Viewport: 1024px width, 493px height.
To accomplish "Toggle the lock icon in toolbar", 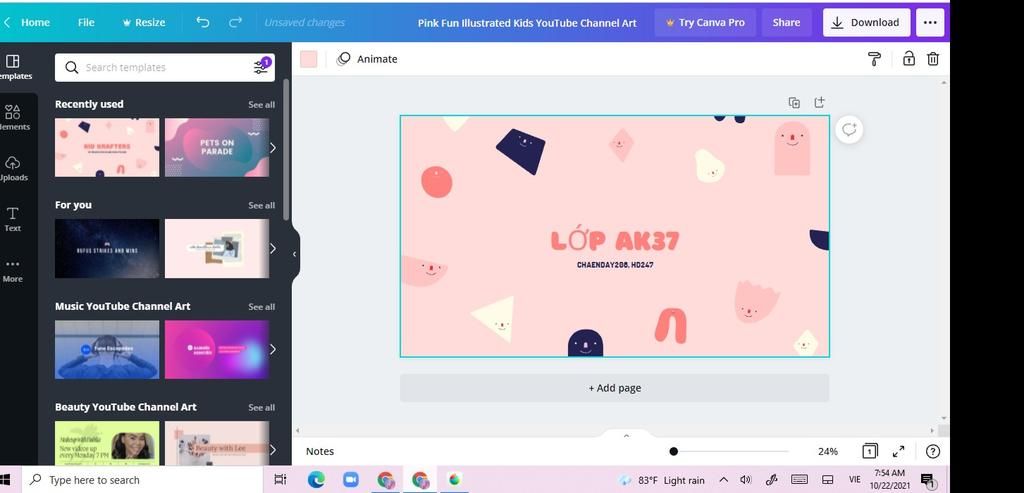I will coord(908,59).
